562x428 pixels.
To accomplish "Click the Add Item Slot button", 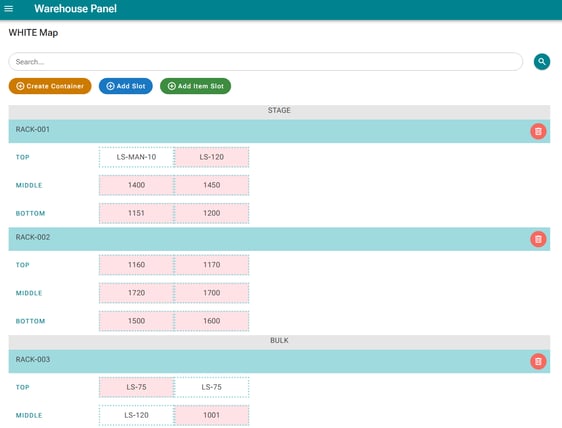I will click(x=195, y=86).
